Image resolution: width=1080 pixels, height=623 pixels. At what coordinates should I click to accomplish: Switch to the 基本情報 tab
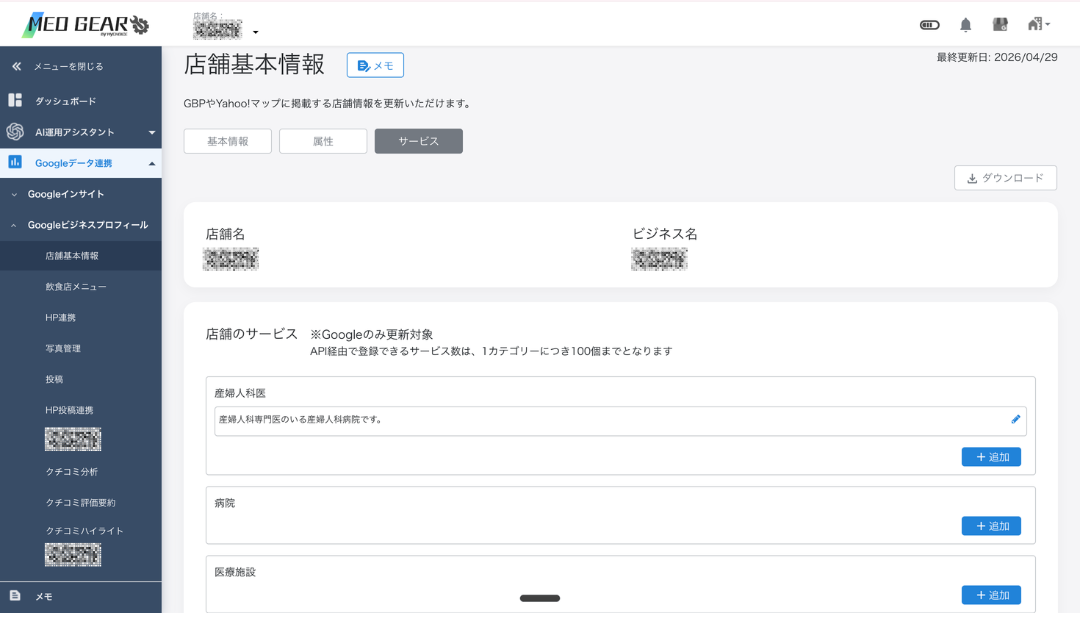pos(227,141)
